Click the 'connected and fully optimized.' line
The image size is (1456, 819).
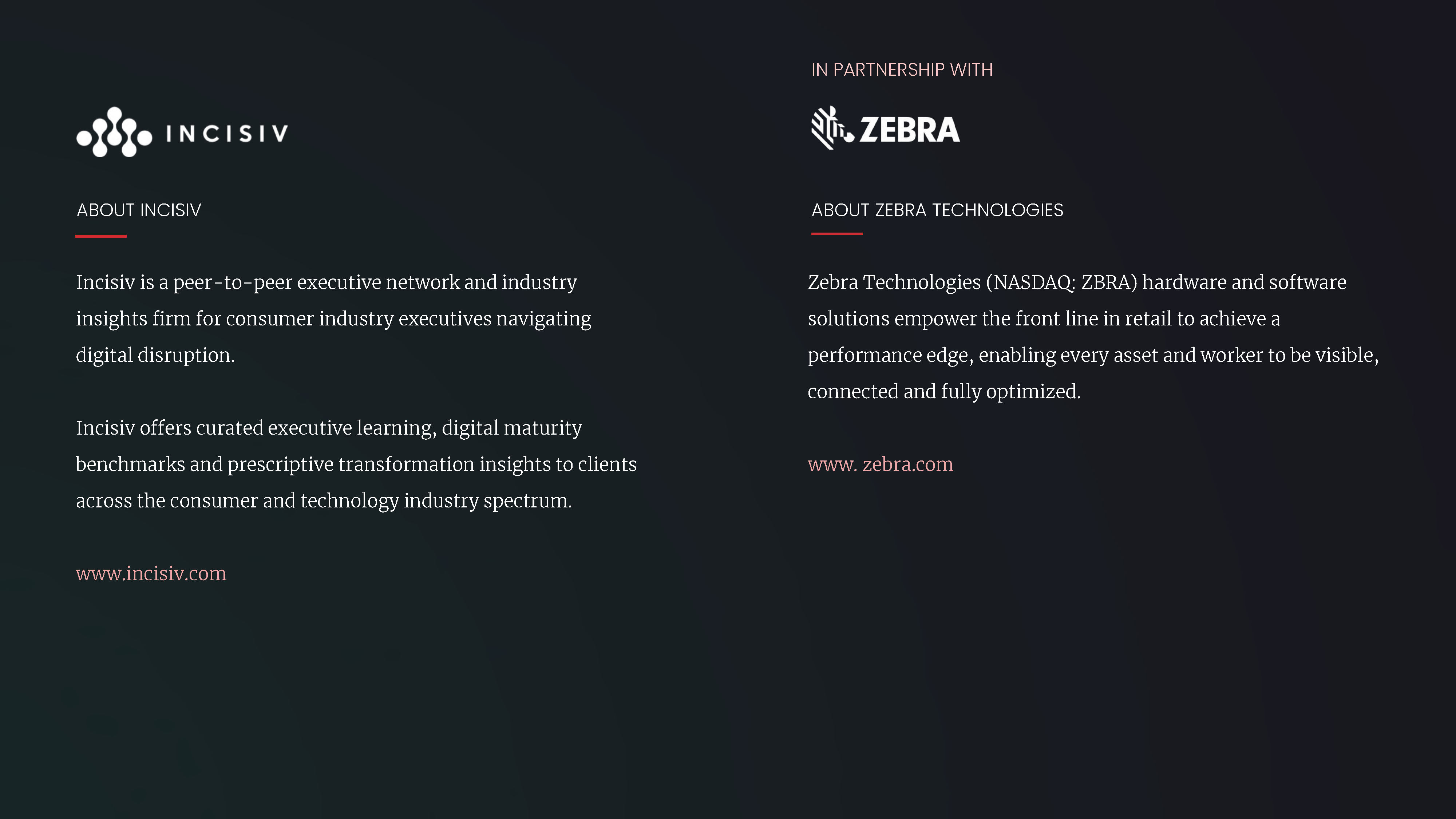pos(944,391)
